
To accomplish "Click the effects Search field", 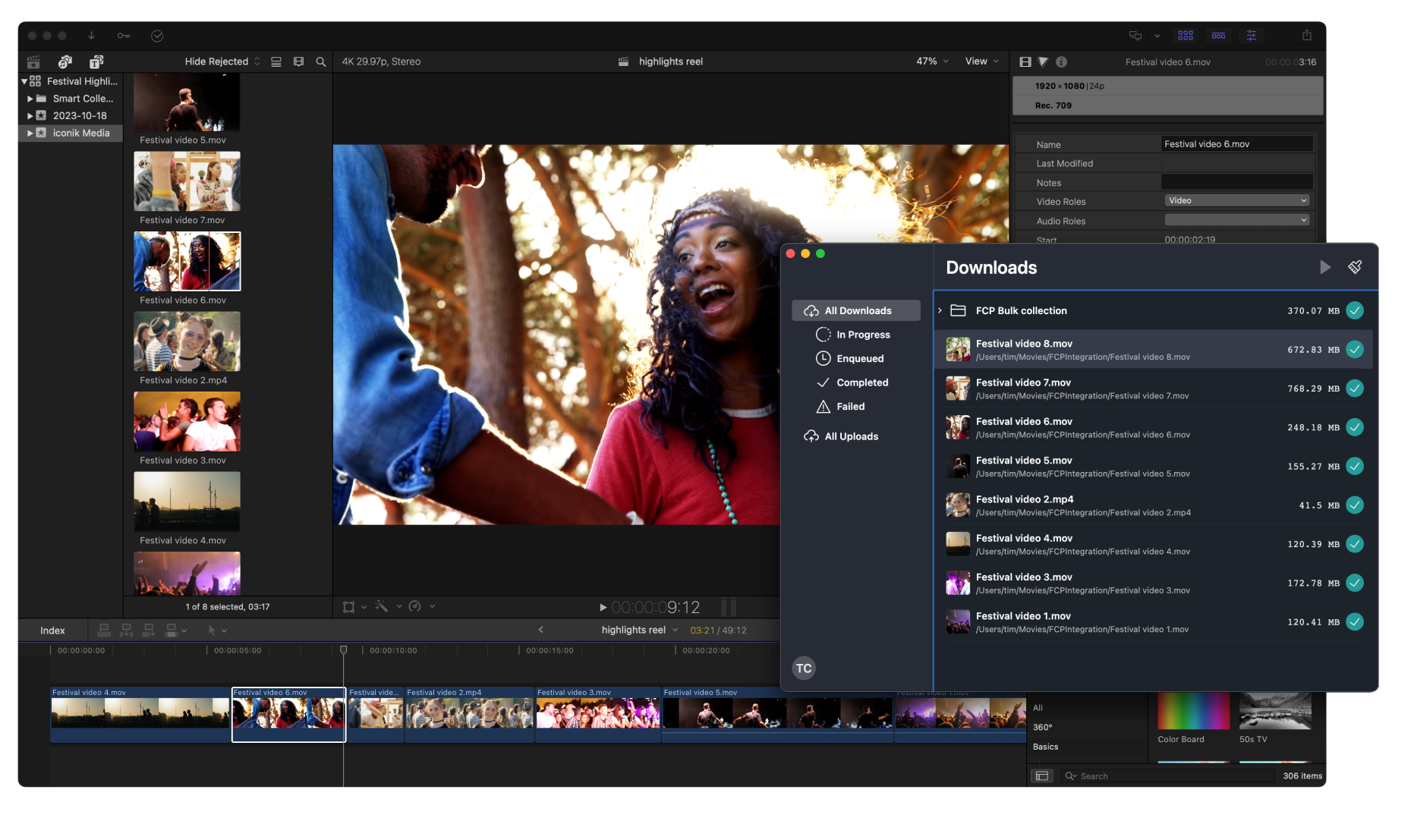I will 1169,776.
